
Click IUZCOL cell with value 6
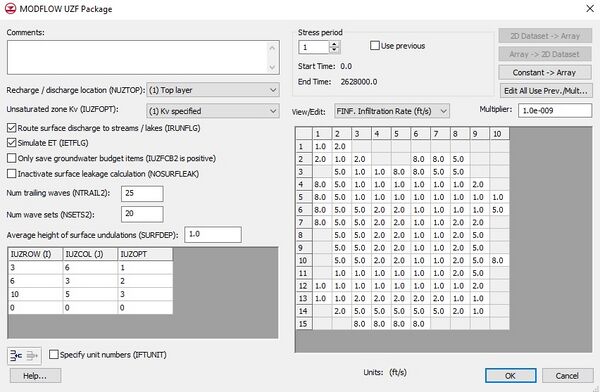tap(90, 267)
